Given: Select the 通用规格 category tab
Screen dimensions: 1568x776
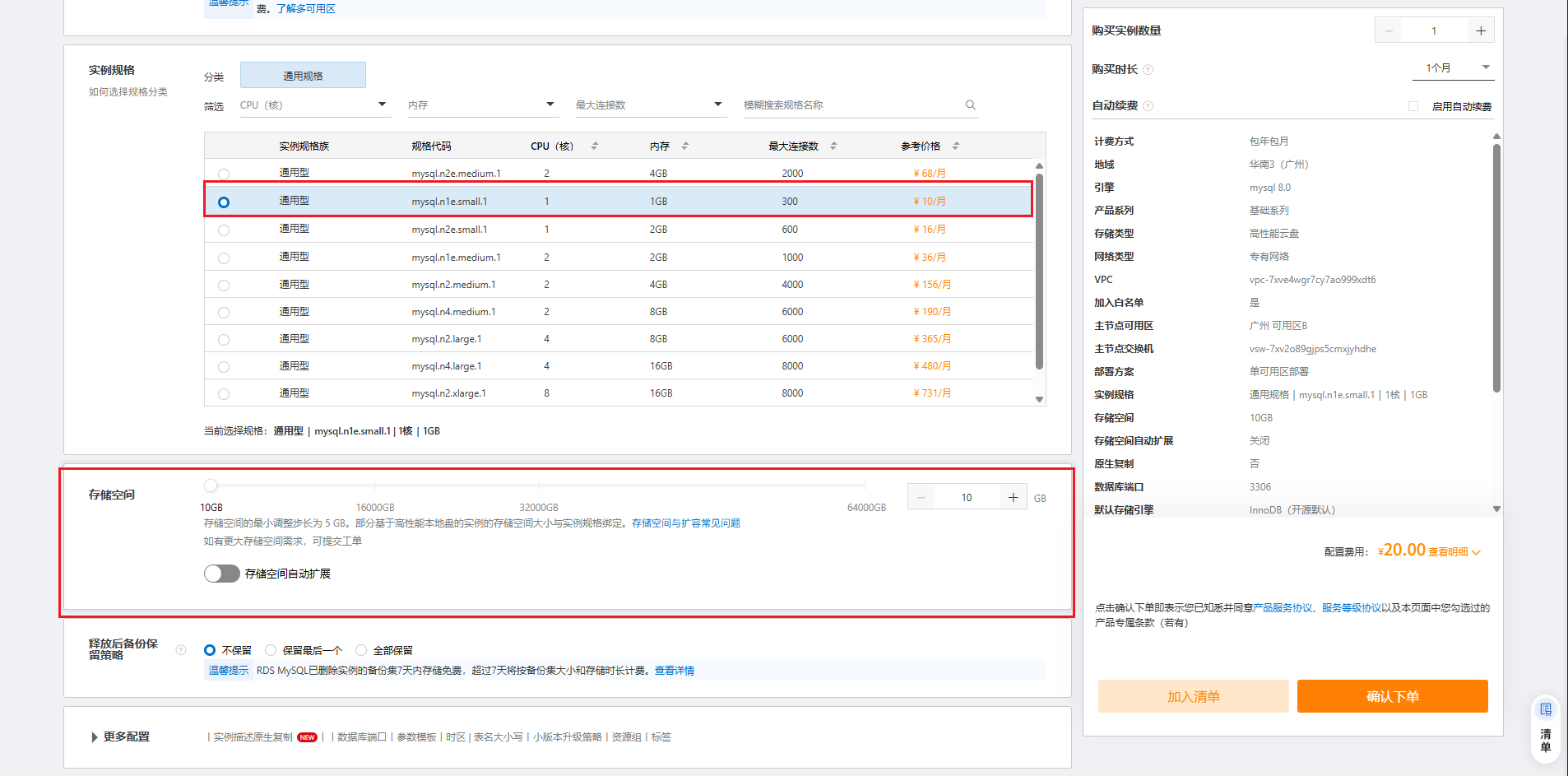Looking at the screenshot, I should pyautogui.click(x=303, y=76).
